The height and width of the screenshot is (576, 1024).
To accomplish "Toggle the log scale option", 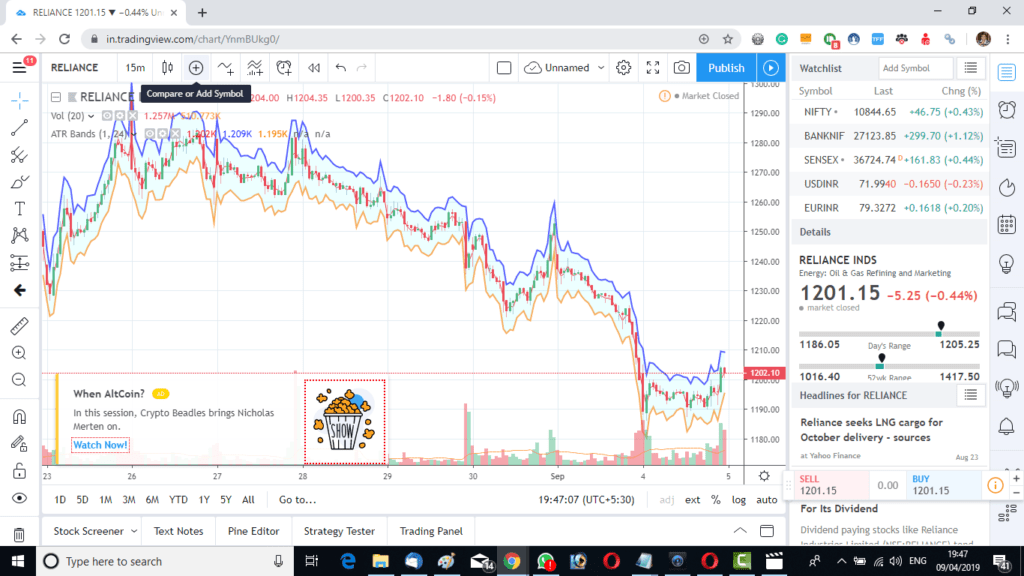I will click(738, 499).
